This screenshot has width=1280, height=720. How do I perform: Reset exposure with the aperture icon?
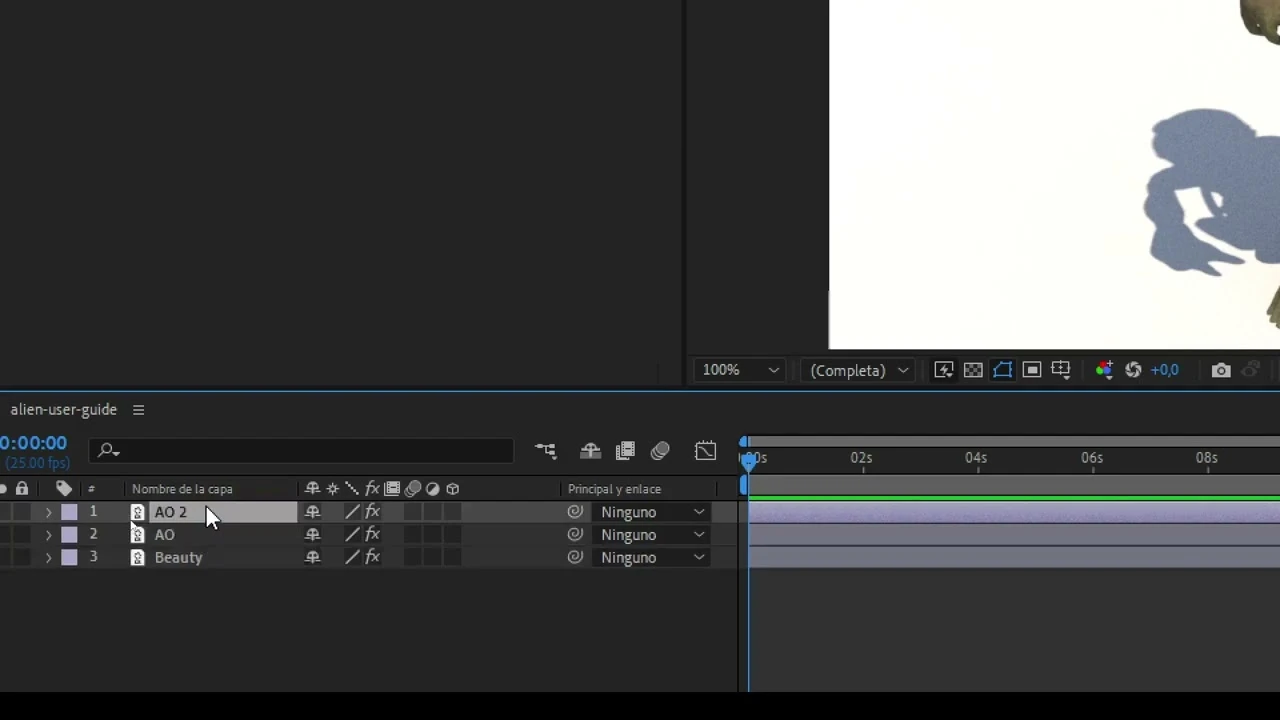[1133, 370]
